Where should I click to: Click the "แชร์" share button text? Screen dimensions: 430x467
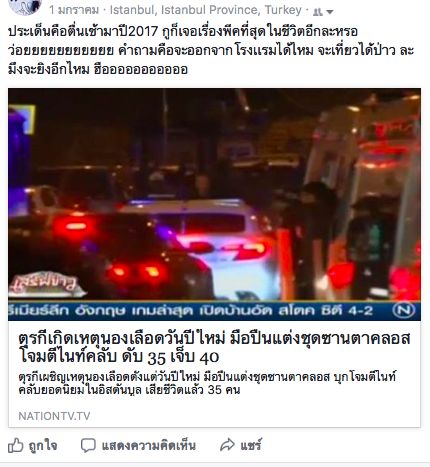tap(251, 445)
